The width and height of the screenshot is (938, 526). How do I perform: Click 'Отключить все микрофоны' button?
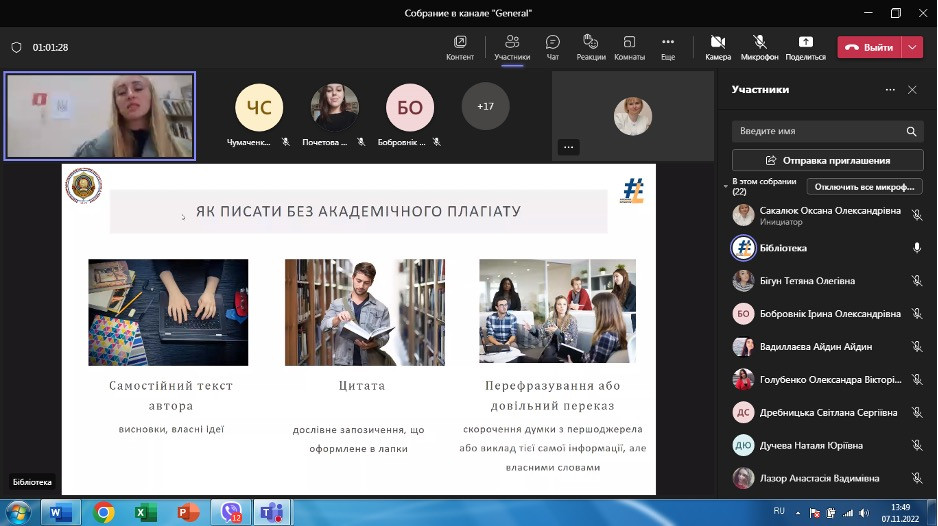(x=864, y=187)
